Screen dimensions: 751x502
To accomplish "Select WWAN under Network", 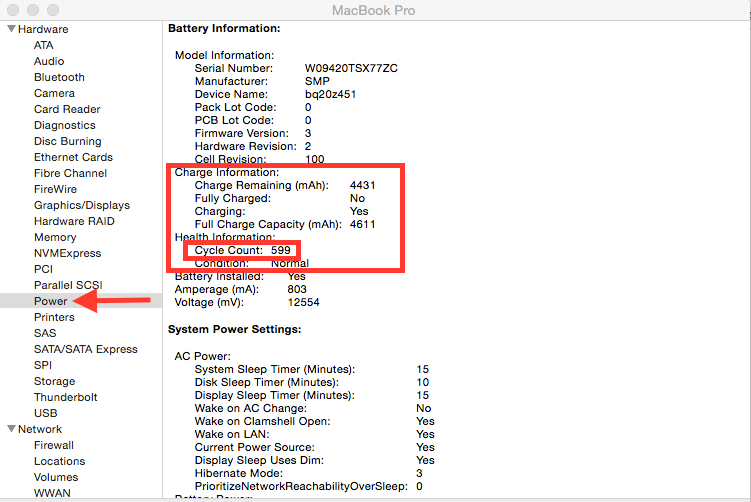I will coord(52,493).
